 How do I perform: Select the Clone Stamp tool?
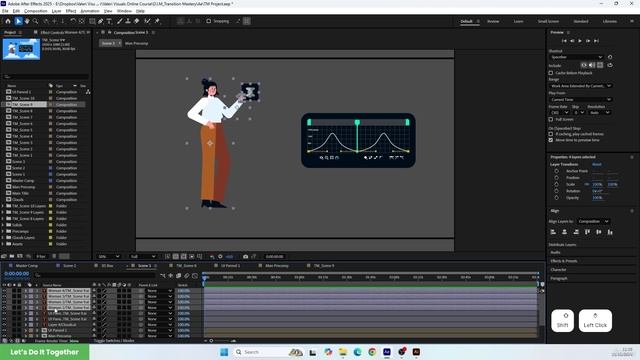(x=128, y=21)
